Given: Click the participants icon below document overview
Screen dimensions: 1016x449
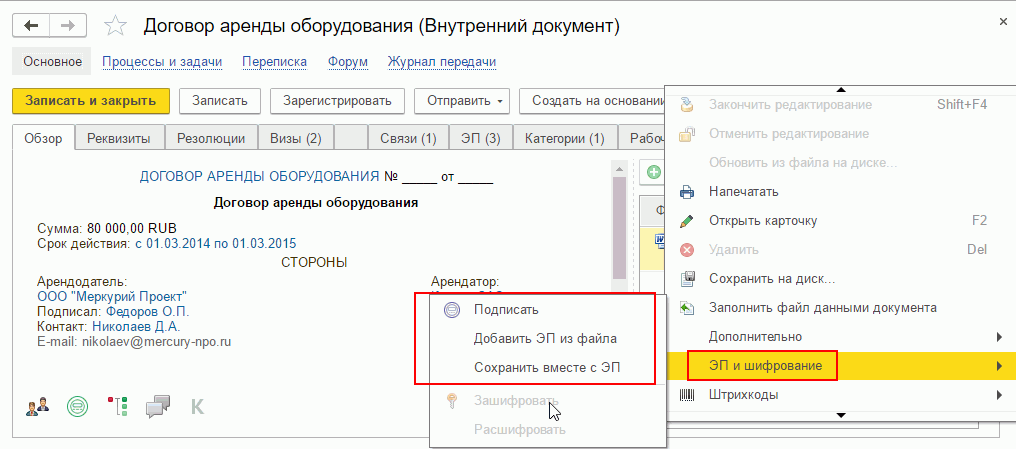Looking at the screenshot, I should (38, 407).
